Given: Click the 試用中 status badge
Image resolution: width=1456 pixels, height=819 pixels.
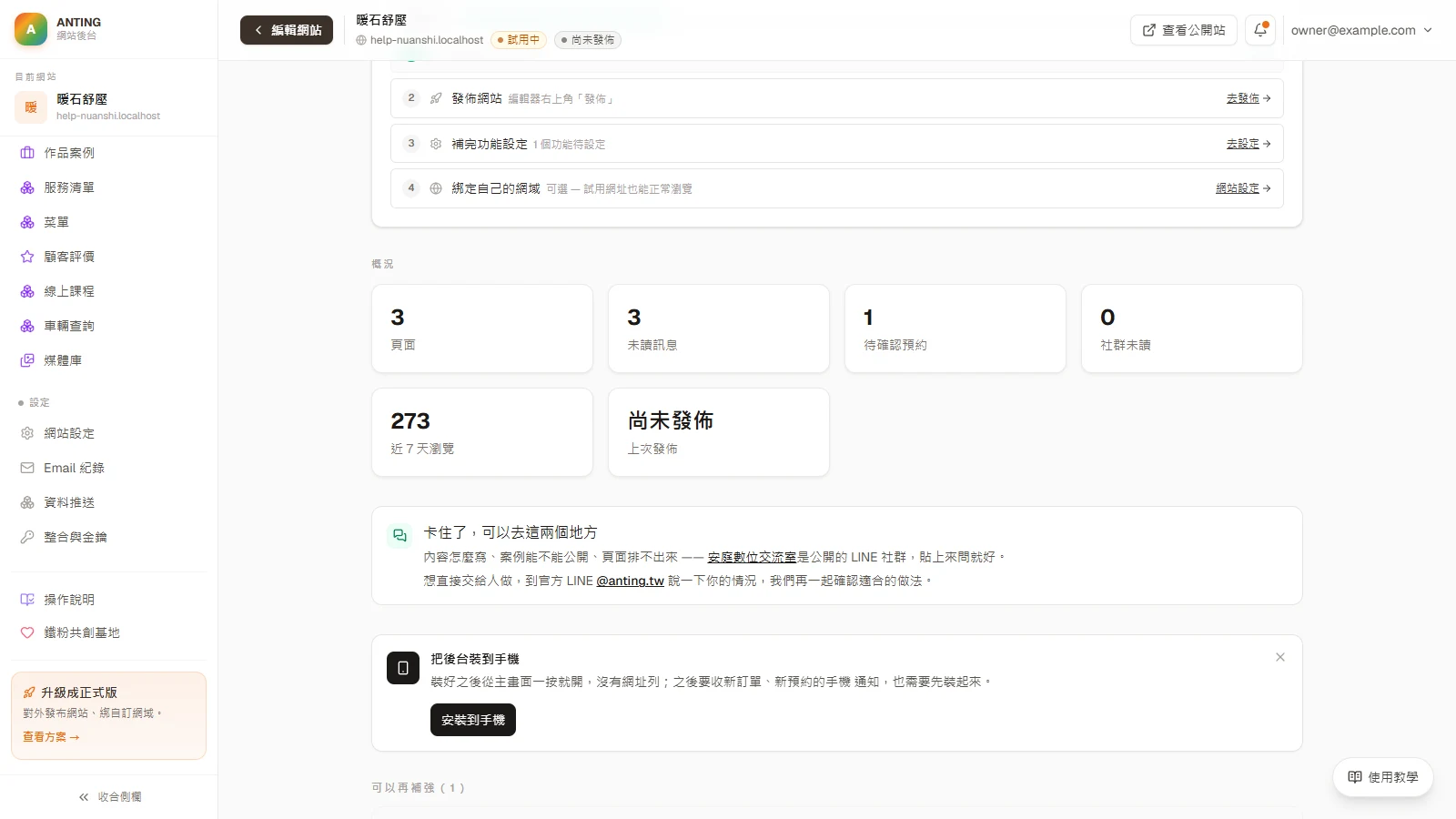Looking at the screenshot, I should tap(519, 40).
